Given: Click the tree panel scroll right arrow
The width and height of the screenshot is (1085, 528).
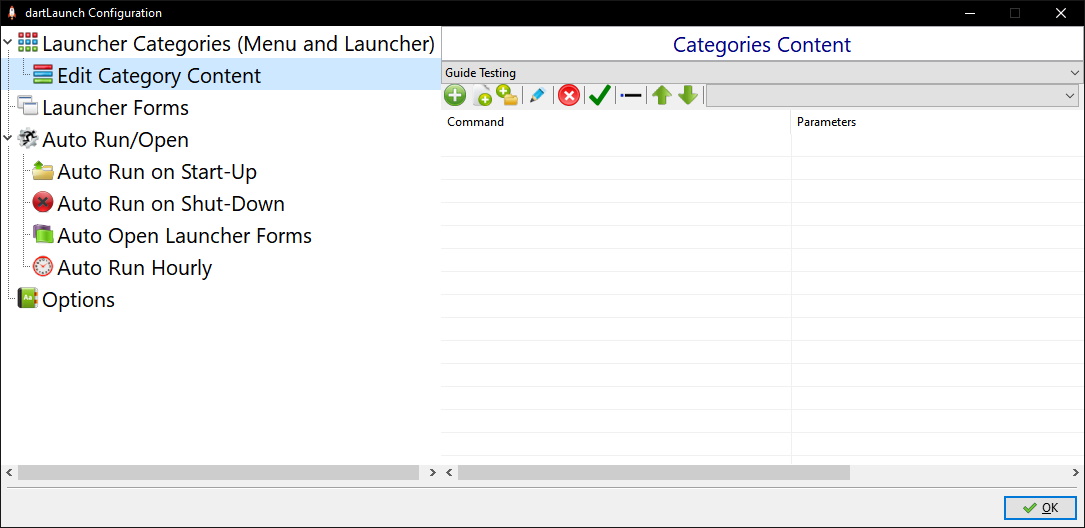Looking at the screenshot, I should 432,472.
